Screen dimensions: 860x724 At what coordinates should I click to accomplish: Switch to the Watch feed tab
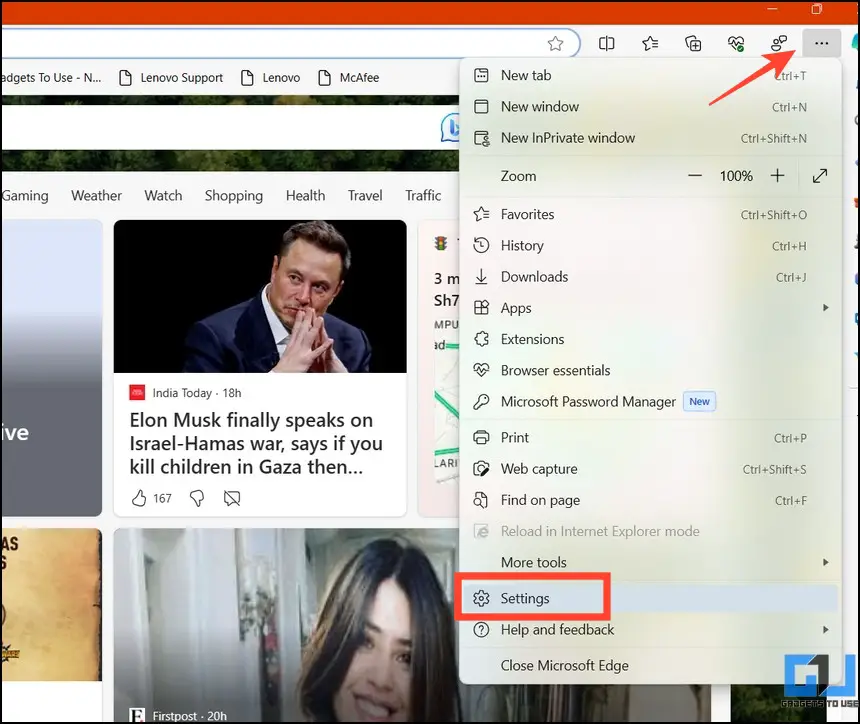pos(163,196)
